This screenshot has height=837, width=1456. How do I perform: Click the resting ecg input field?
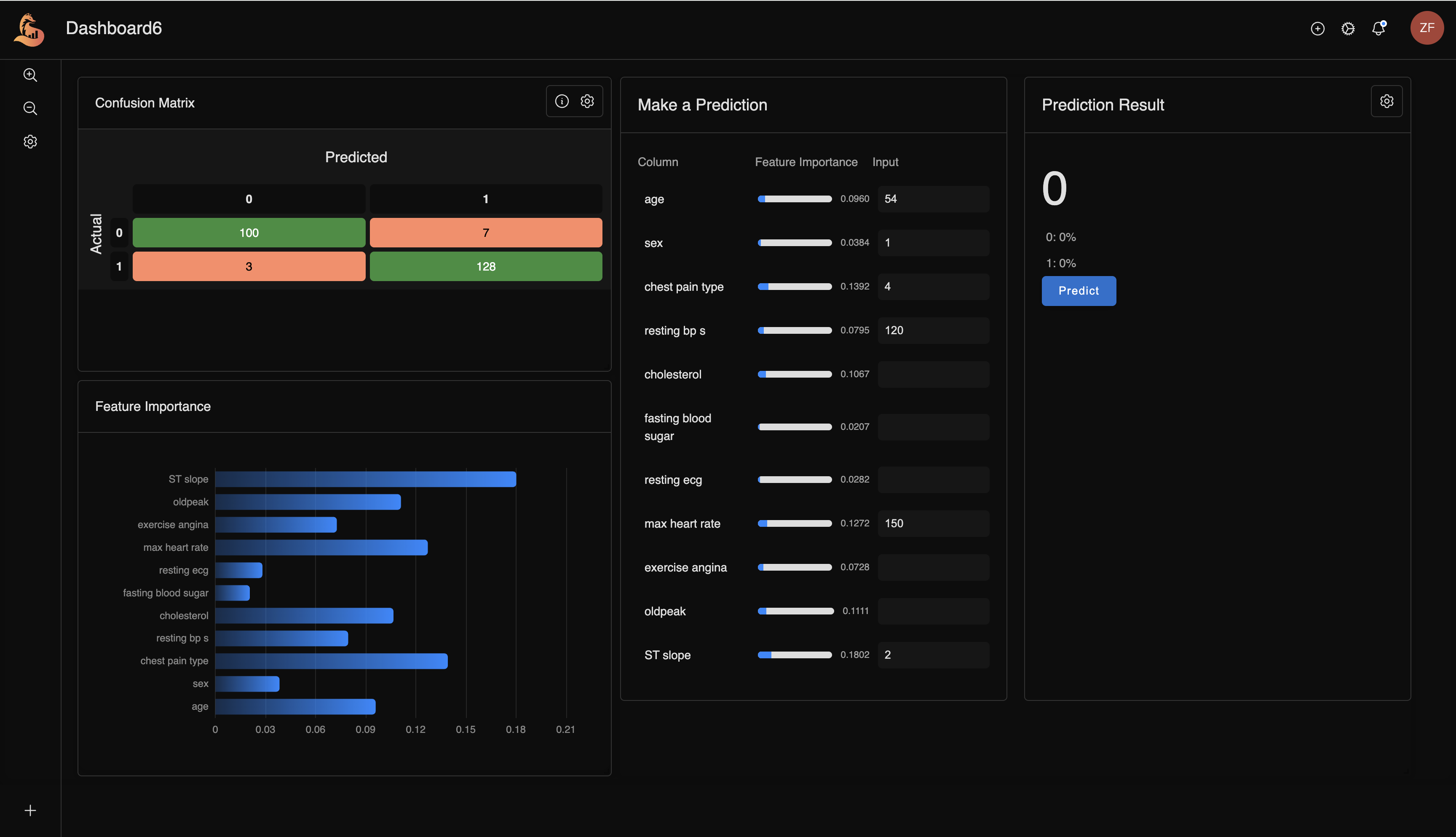point(933,480)
